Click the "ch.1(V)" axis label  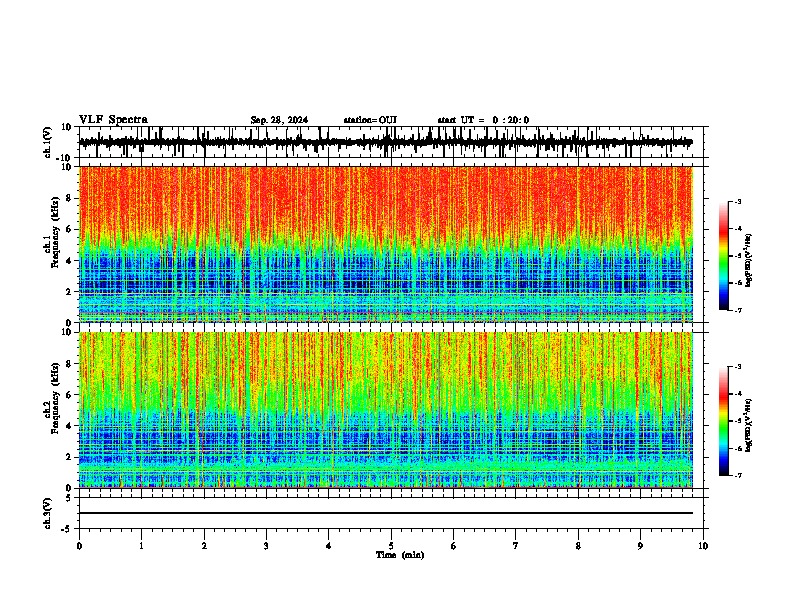coord(48,142)
